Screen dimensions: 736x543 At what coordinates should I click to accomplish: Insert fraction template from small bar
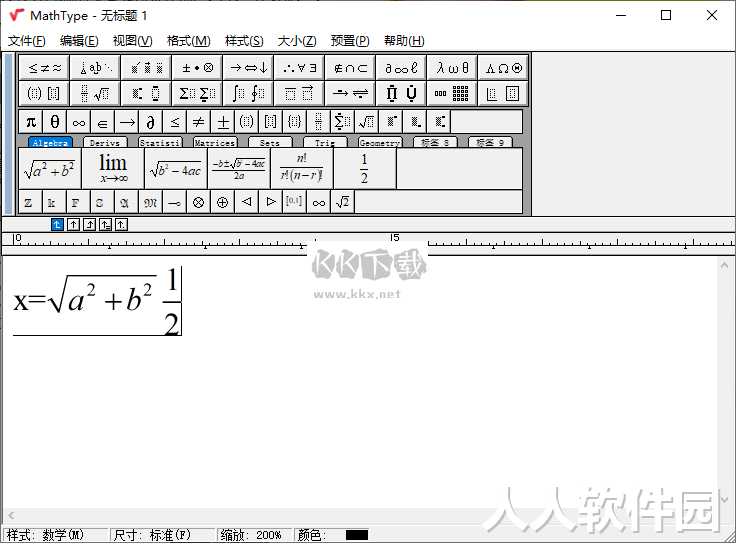click(318, 122)
